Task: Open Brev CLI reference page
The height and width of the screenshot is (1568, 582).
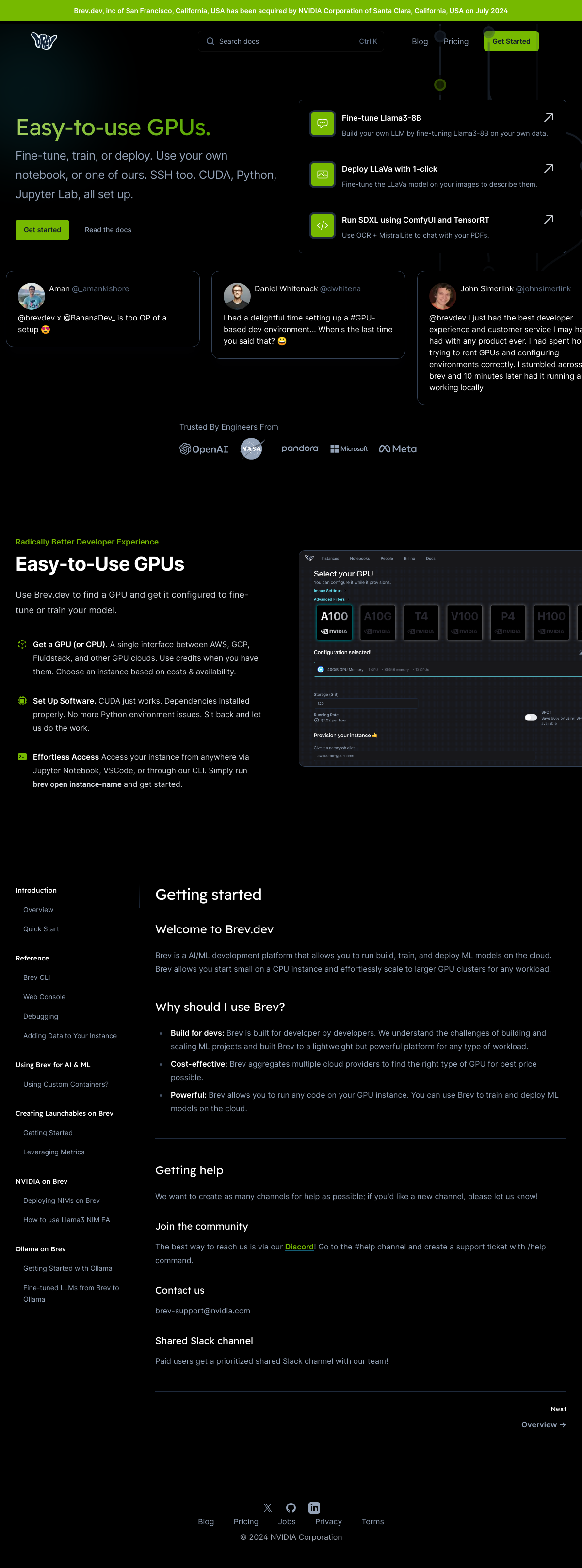Action: pos(36,977)
